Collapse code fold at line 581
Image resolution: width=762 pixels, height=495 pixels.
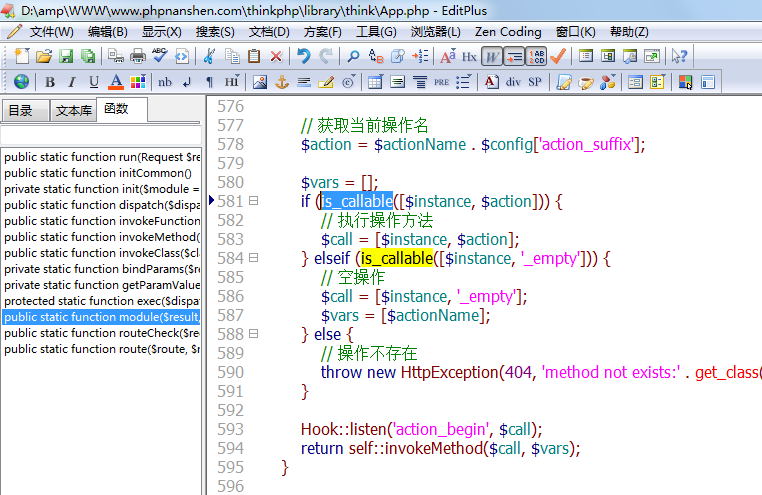pos(253,201)
